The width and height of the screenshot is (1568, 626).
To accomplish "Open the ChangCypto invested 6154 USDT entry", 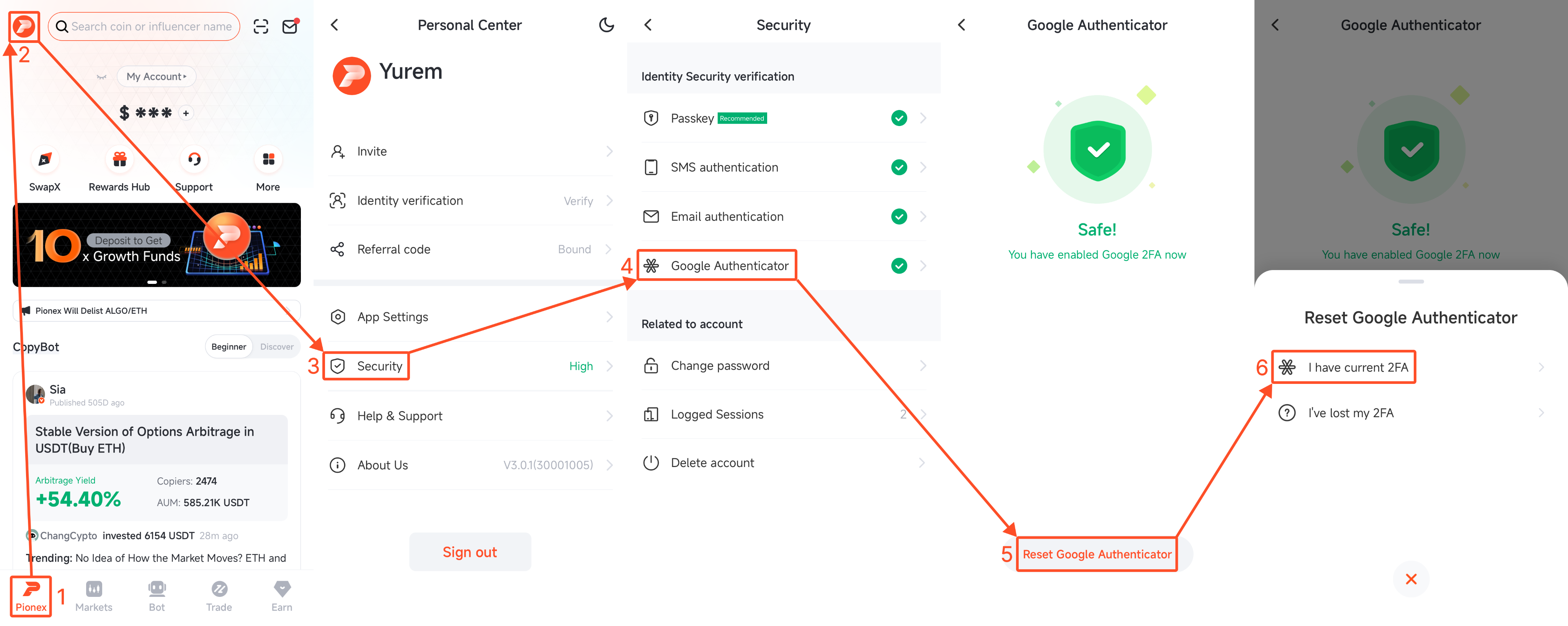I will [132, 536].
